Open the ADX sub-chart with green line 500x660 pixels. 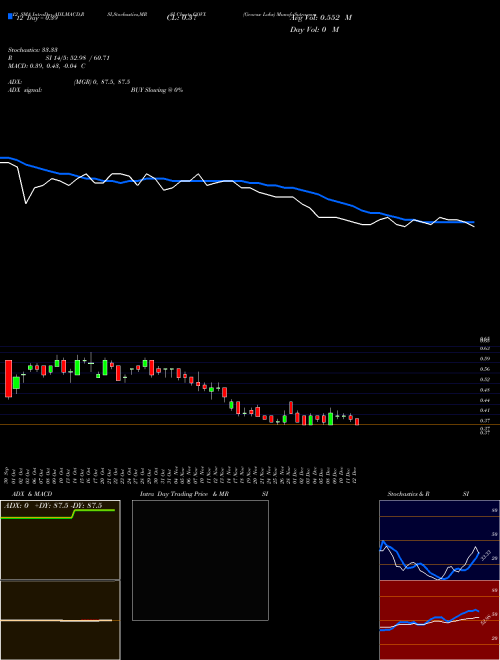[60, 540]
